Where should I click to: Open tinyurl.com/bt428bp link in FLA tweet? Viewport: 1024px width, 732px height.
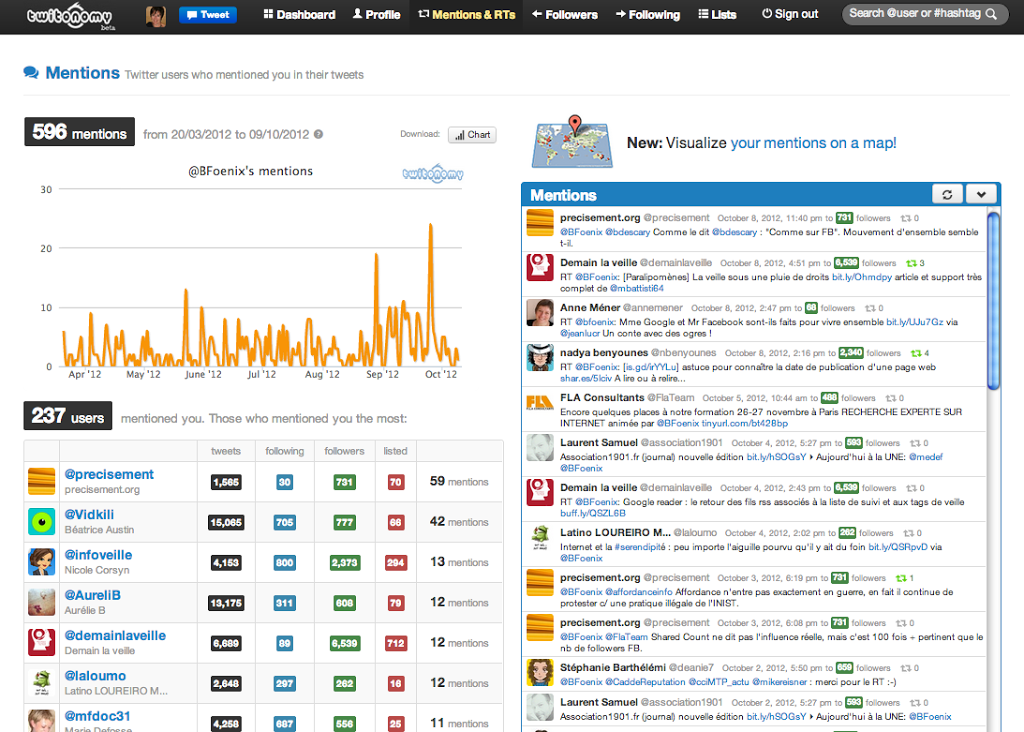click(744, 423)
